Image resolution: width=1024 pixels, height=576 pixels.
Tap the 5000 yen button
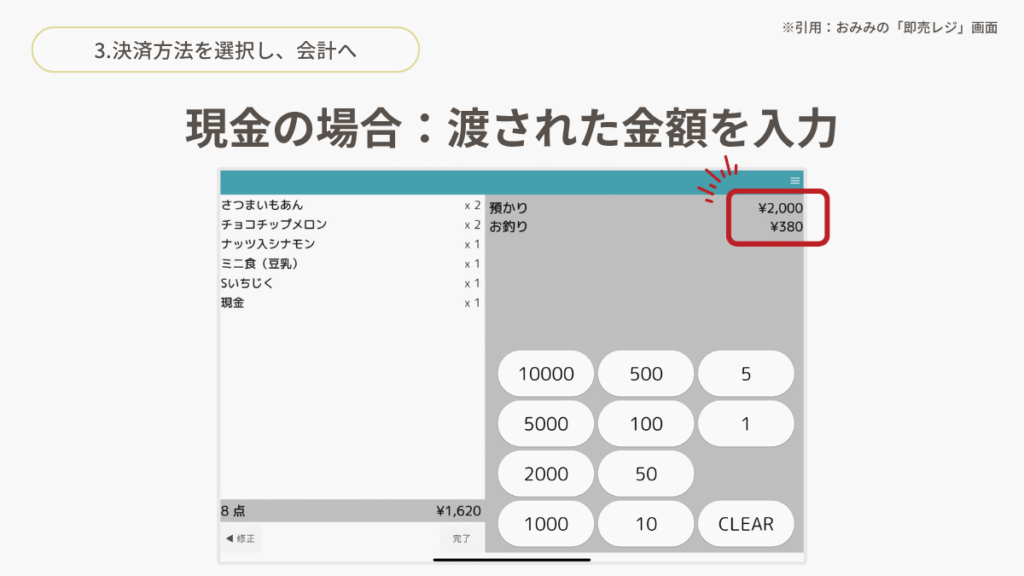(x=546, y=424)
